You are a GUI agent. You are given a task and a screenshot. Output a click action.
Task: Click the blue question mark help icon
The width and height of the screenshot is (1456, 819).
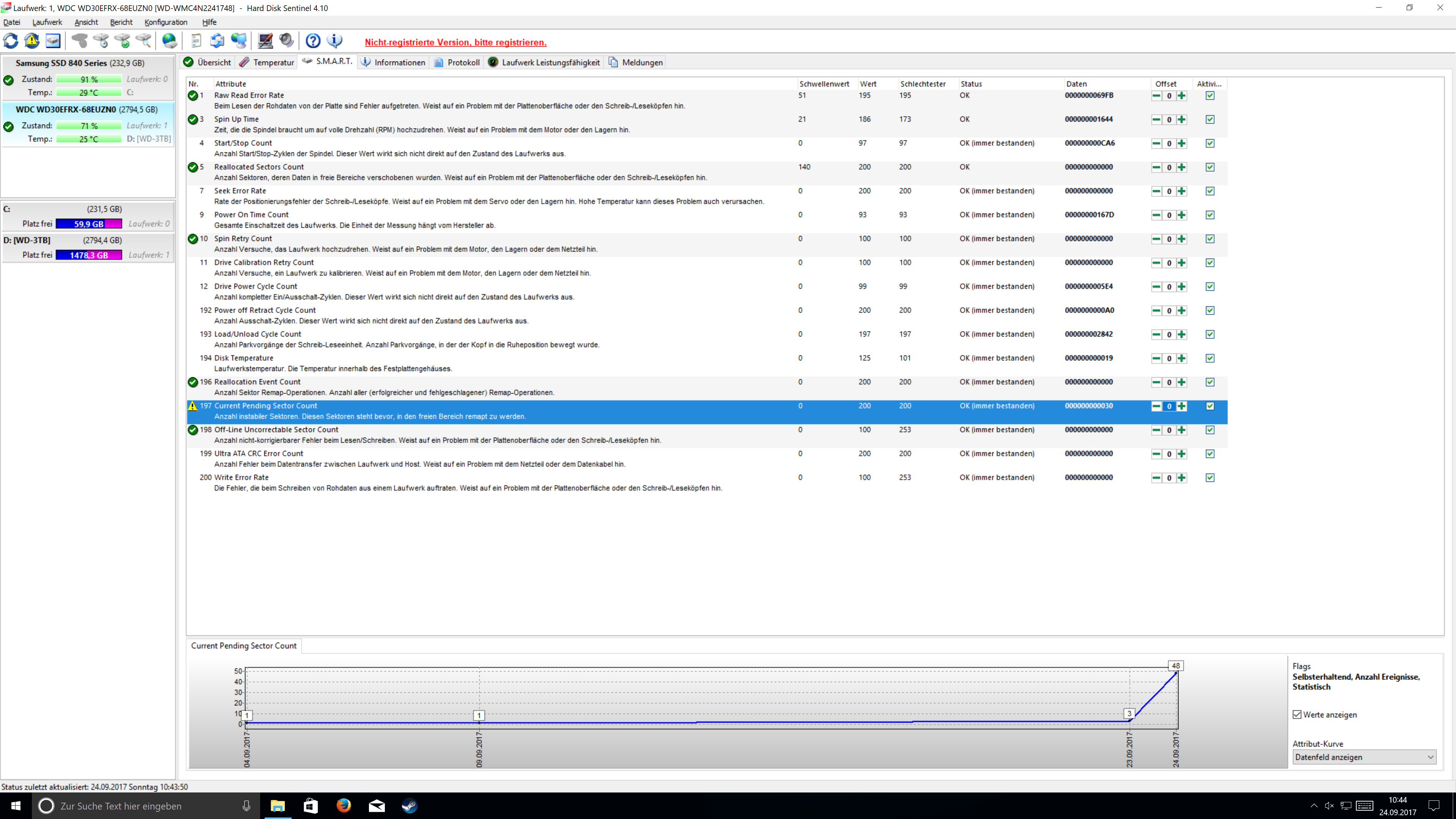click(312, 41)
